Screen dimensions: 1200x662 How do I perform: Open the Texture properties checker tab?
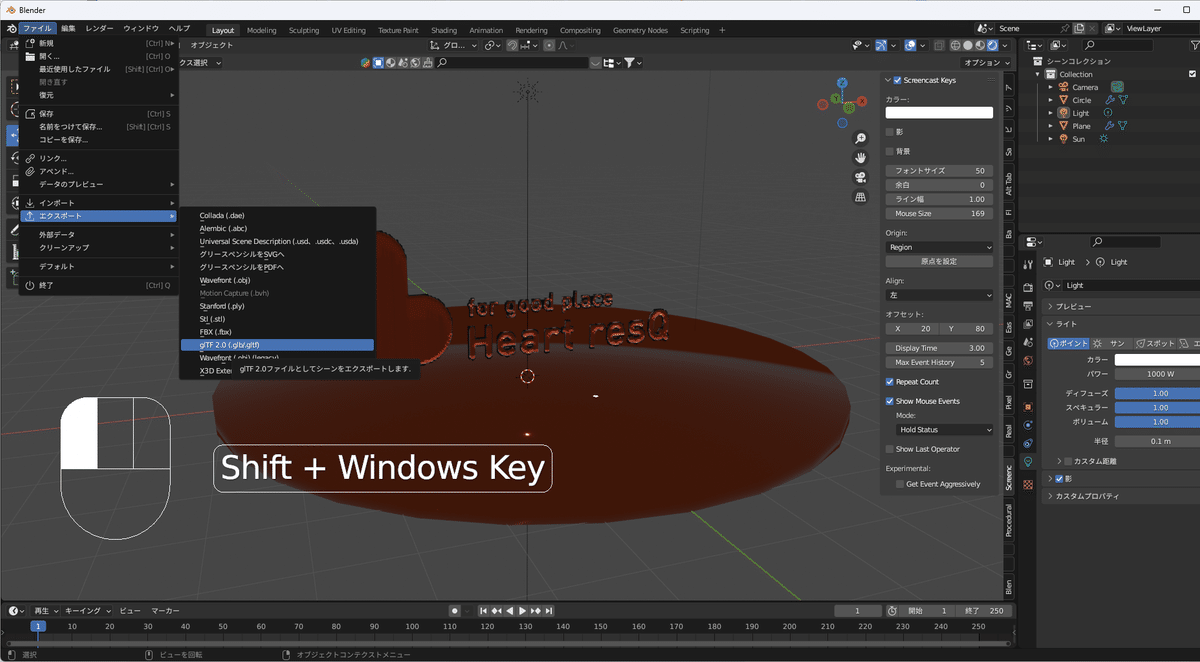(x=1028, y=484)
